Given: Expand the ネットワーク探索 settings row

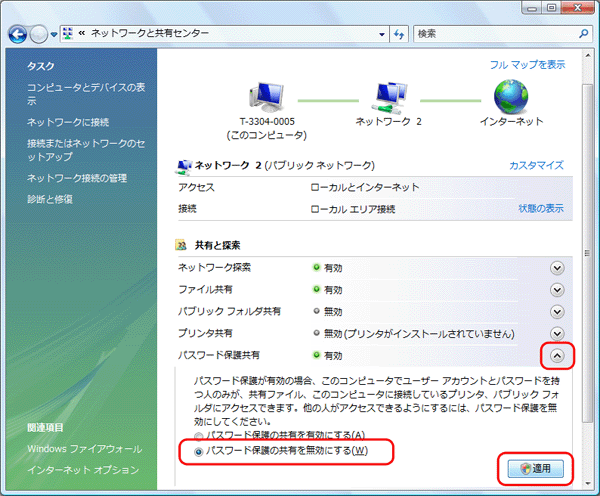Looking at the screenshot, I should pyautogui.click(x=558, y=267).
